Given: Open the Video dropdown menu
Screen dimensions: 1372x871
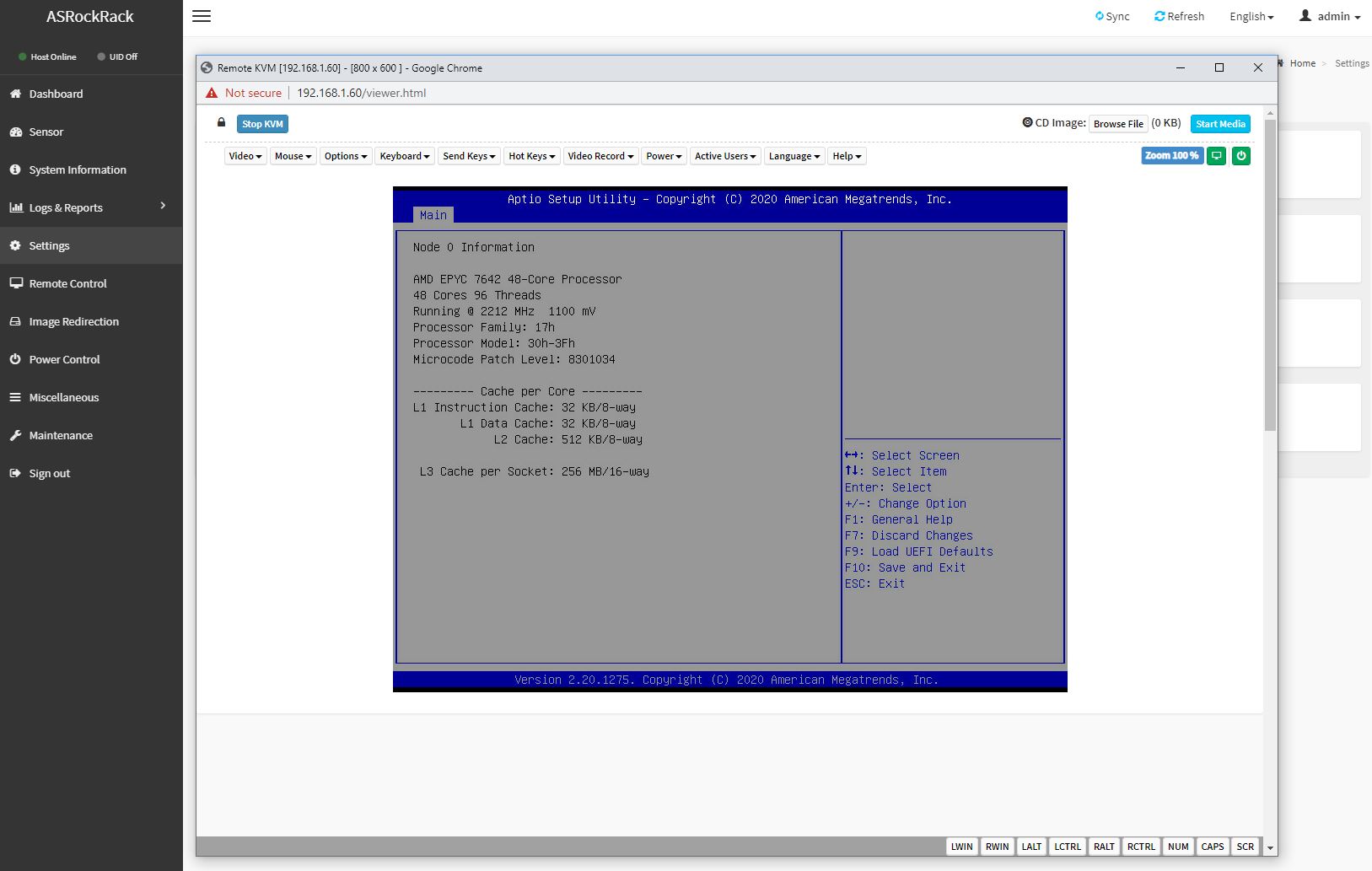Looking at the screenshot, I should (245, 156).
